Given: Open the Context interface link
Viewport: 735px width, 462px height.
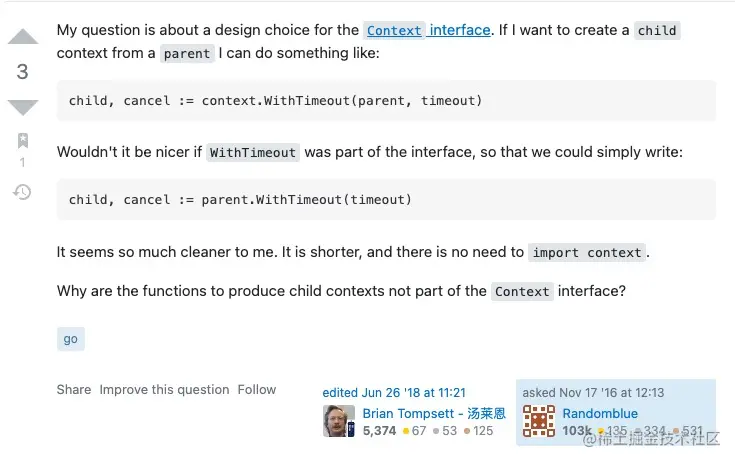Looking at the screenshot, I should (427, 30).
